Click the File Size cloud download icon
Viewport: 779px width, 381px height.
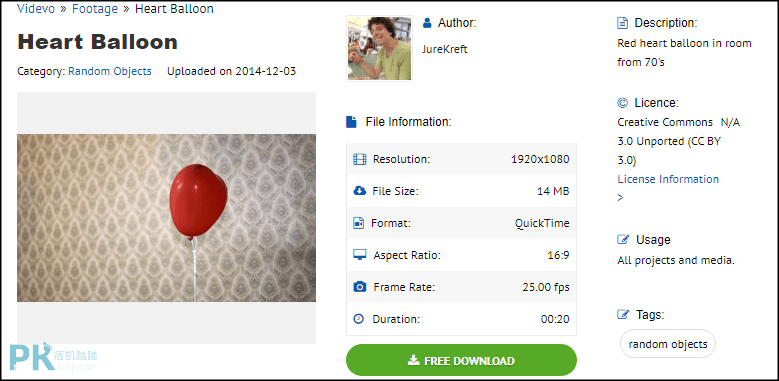point(359,191)
